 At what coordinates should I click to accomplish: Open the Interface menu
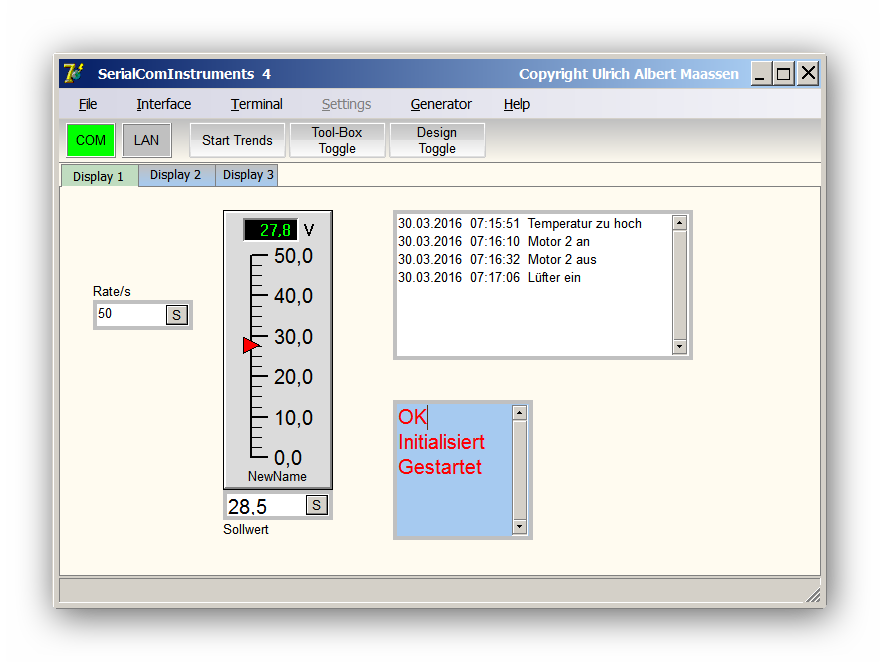tap(163, 104)
